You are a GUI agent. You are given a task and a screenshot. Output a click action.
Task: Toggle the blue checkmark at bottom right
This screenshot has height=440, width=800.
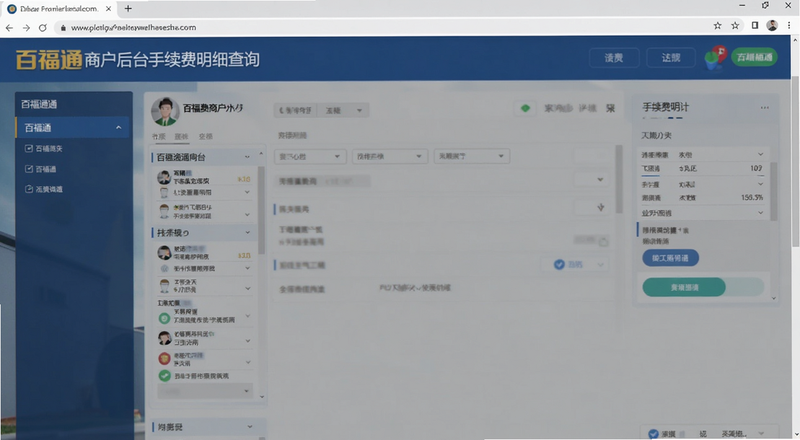click(x=653, y=434)
